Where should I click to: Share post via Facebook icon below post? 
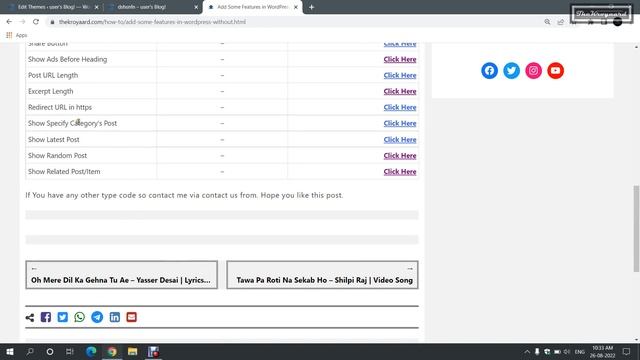click(46, 317)
